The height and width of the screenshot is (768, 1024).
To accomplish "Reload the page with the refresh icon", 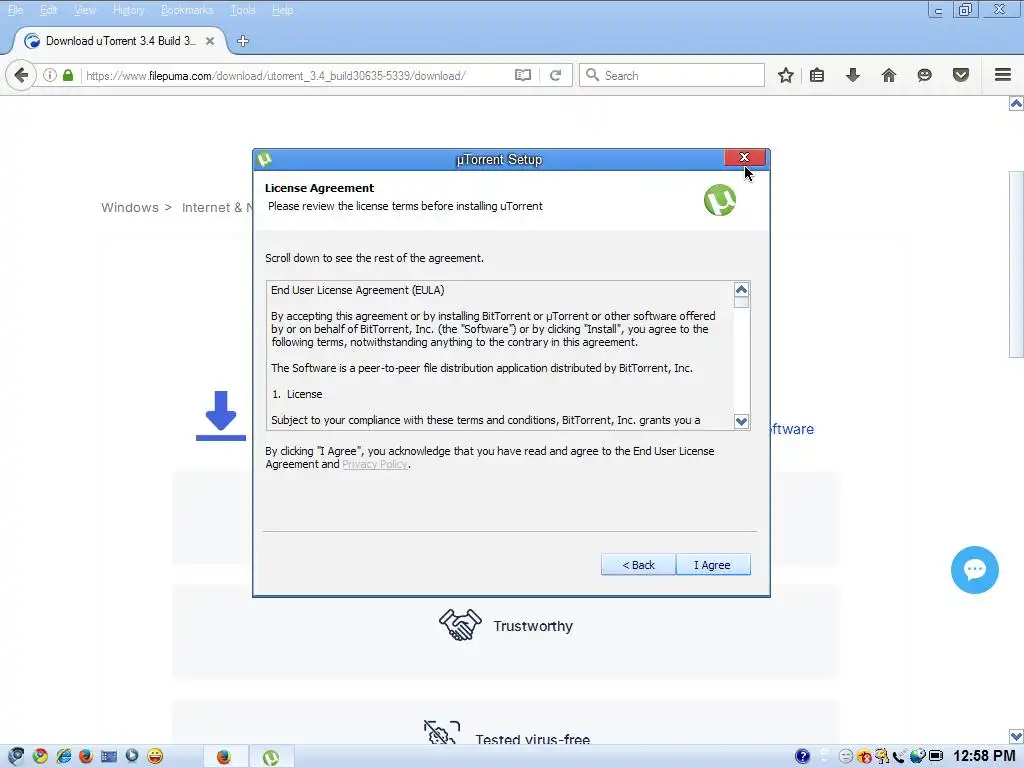I will pos(555,75).
